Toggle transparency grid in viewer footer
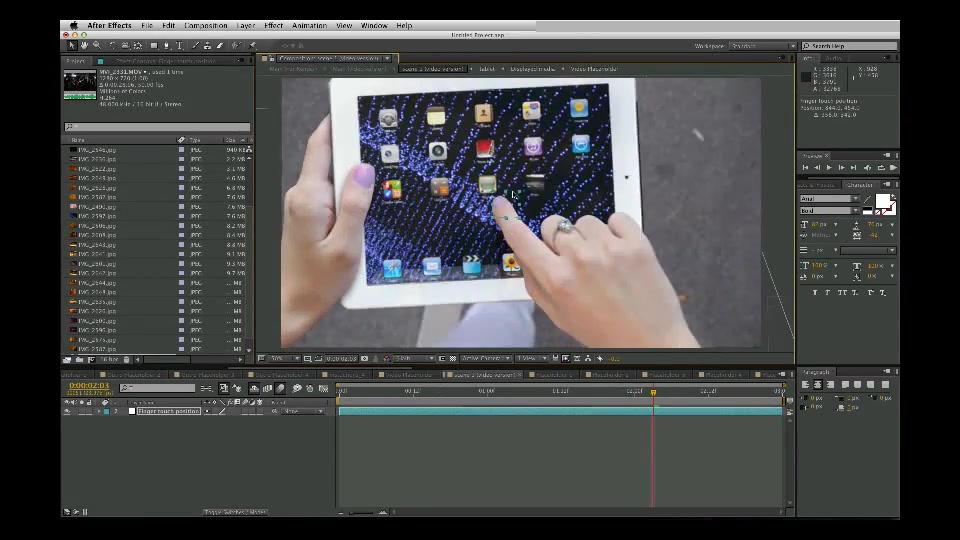 tap(453, 359)
